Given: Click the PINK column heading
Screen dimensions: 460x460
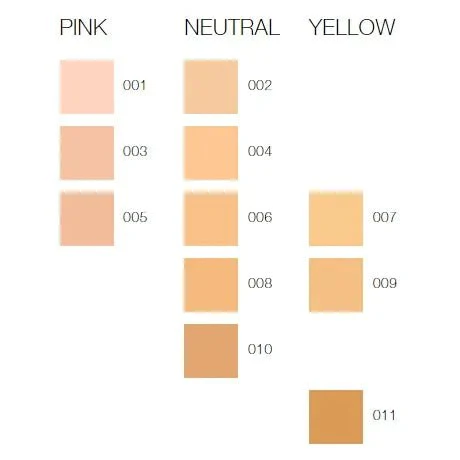Looking at the screenshot, I should [84, 27].
